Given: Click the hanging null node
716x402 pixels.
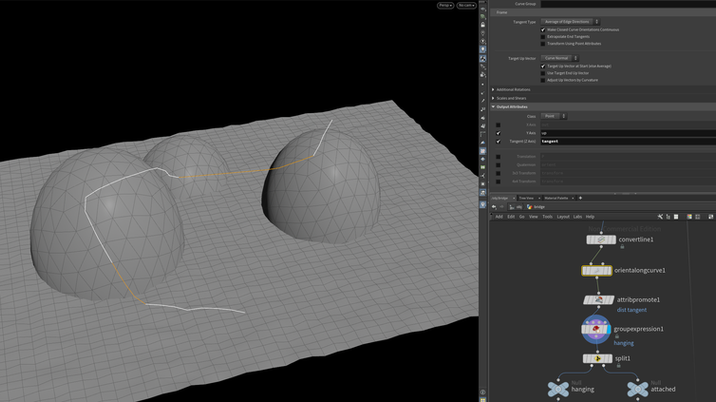Looking at the screenshot, I should [x=558, y=389].
